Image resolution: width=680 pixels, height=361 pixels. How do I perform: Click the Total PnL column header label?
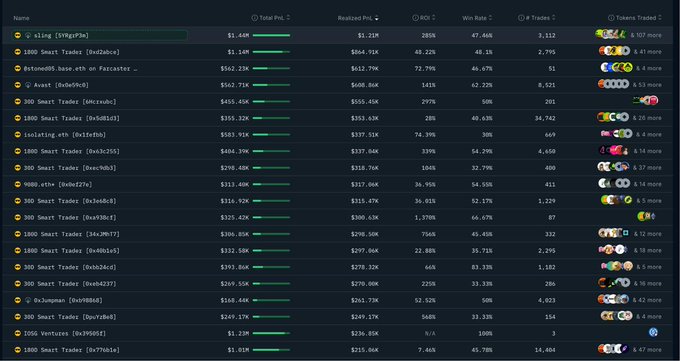[x=271, y=18]
